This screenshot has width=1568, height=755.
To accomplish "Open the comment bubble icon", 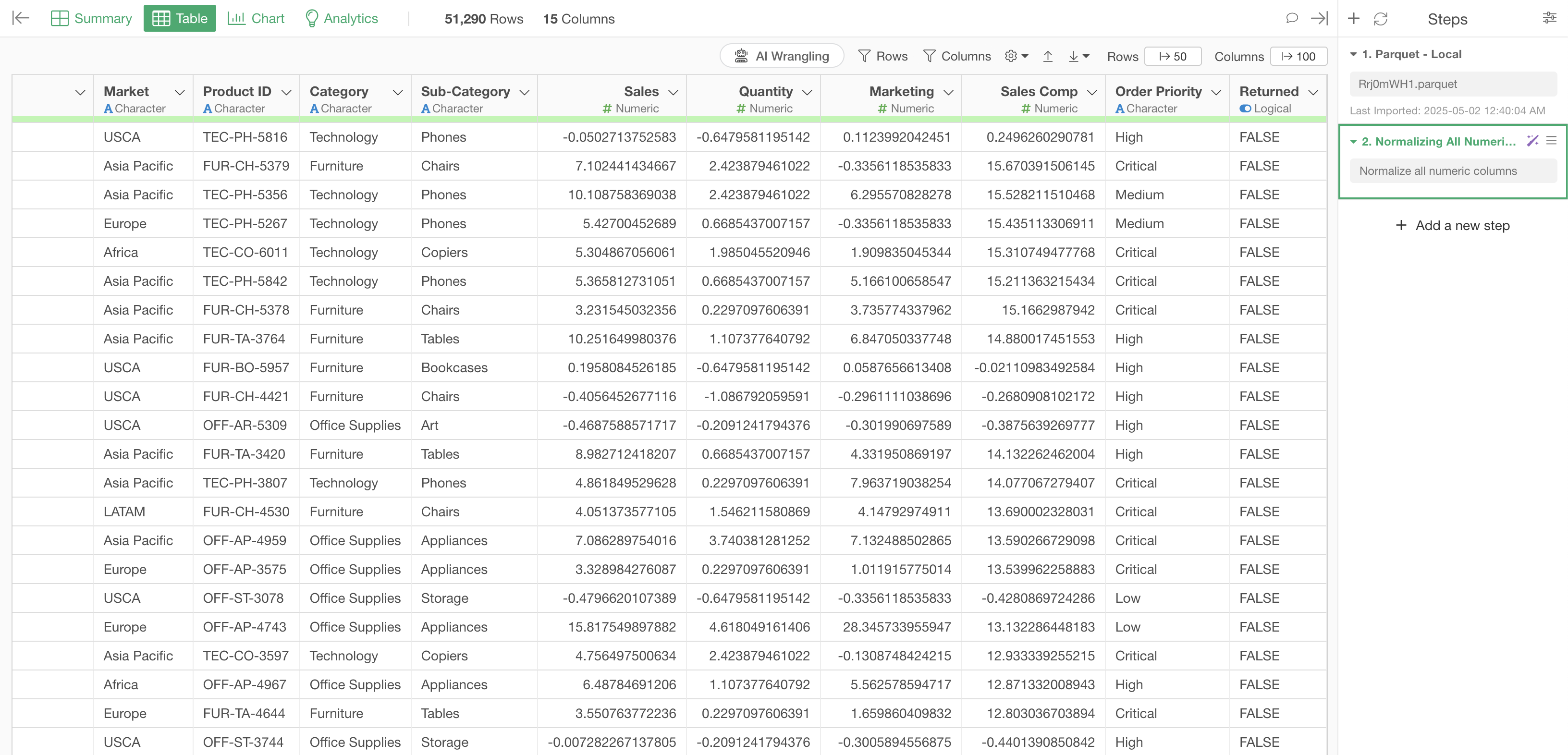I will click(x=1291, y=18).
